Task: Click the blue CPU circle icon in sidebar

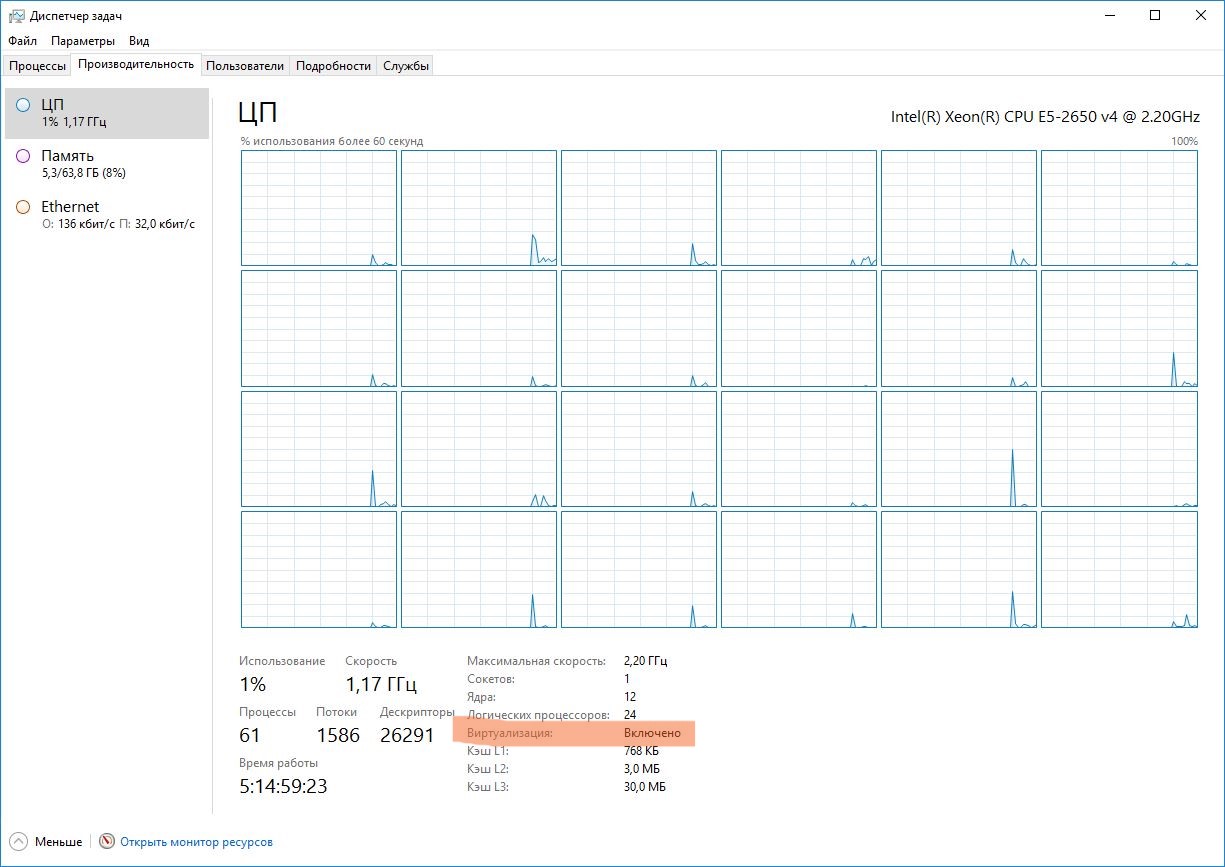Action: (x=23, y=105)
